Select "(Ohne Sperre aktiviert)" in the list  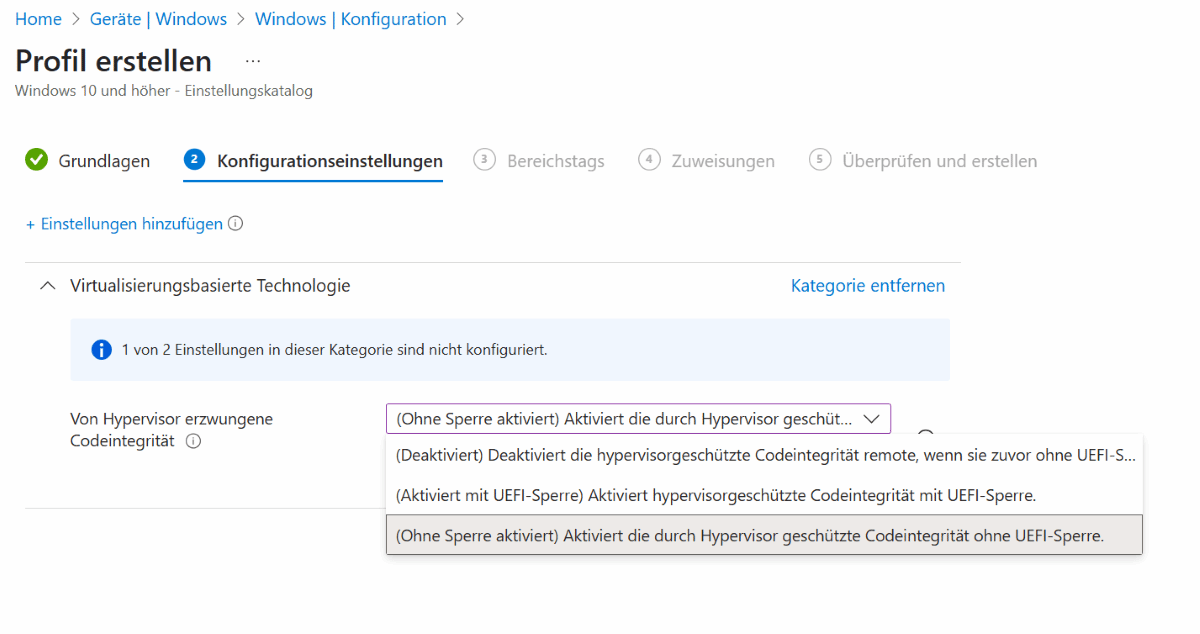coord(750,535)
